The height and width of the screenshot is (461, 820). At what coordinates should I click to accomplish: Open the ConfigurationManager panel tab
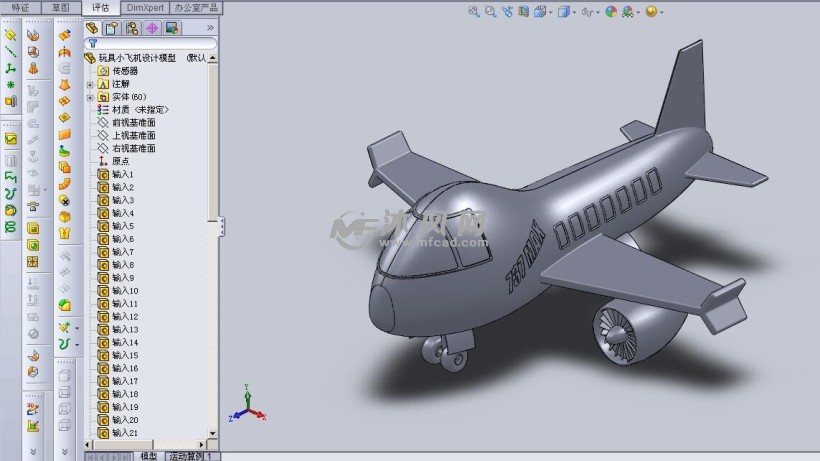132,28
